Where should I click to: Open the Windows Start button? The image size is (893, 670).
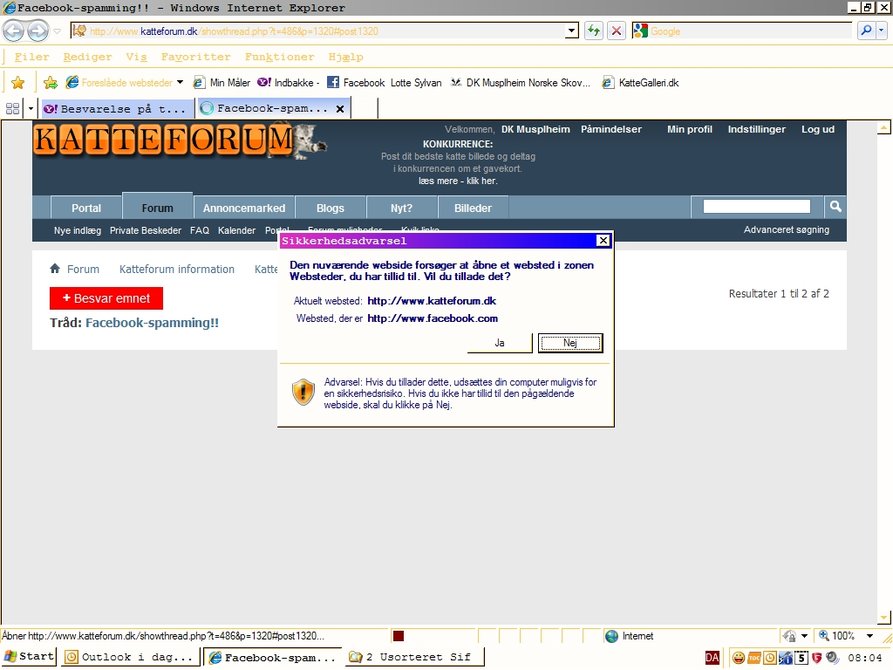(29, 656)
